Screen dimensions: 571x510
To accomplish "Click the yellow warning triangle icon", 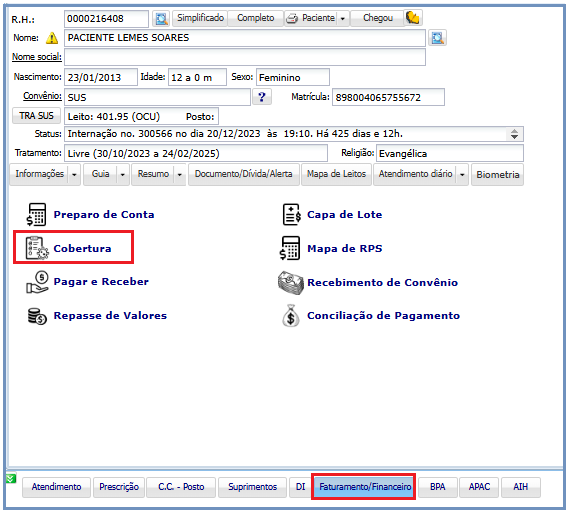I will [52, 38].
